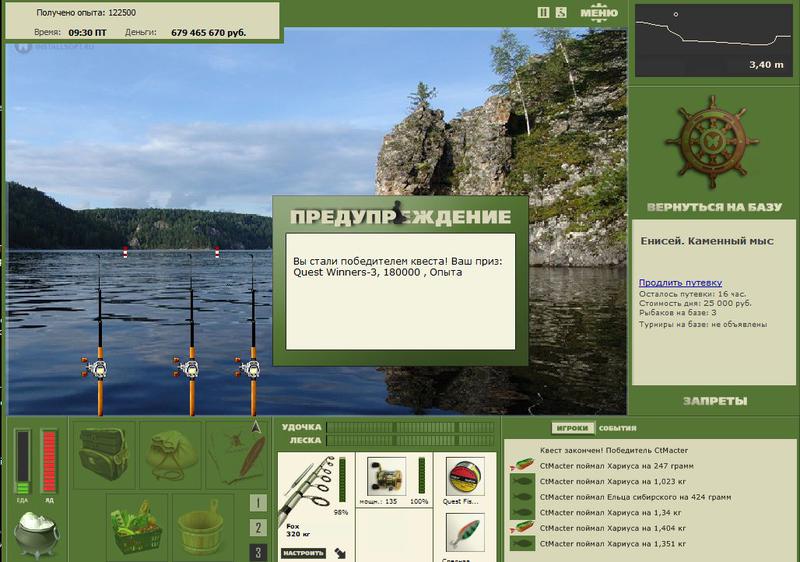800x562 pixels.
Task: Return to base via ВЕРНУТЬСЯ НА БАЗУ
Action: coord(714,207)
